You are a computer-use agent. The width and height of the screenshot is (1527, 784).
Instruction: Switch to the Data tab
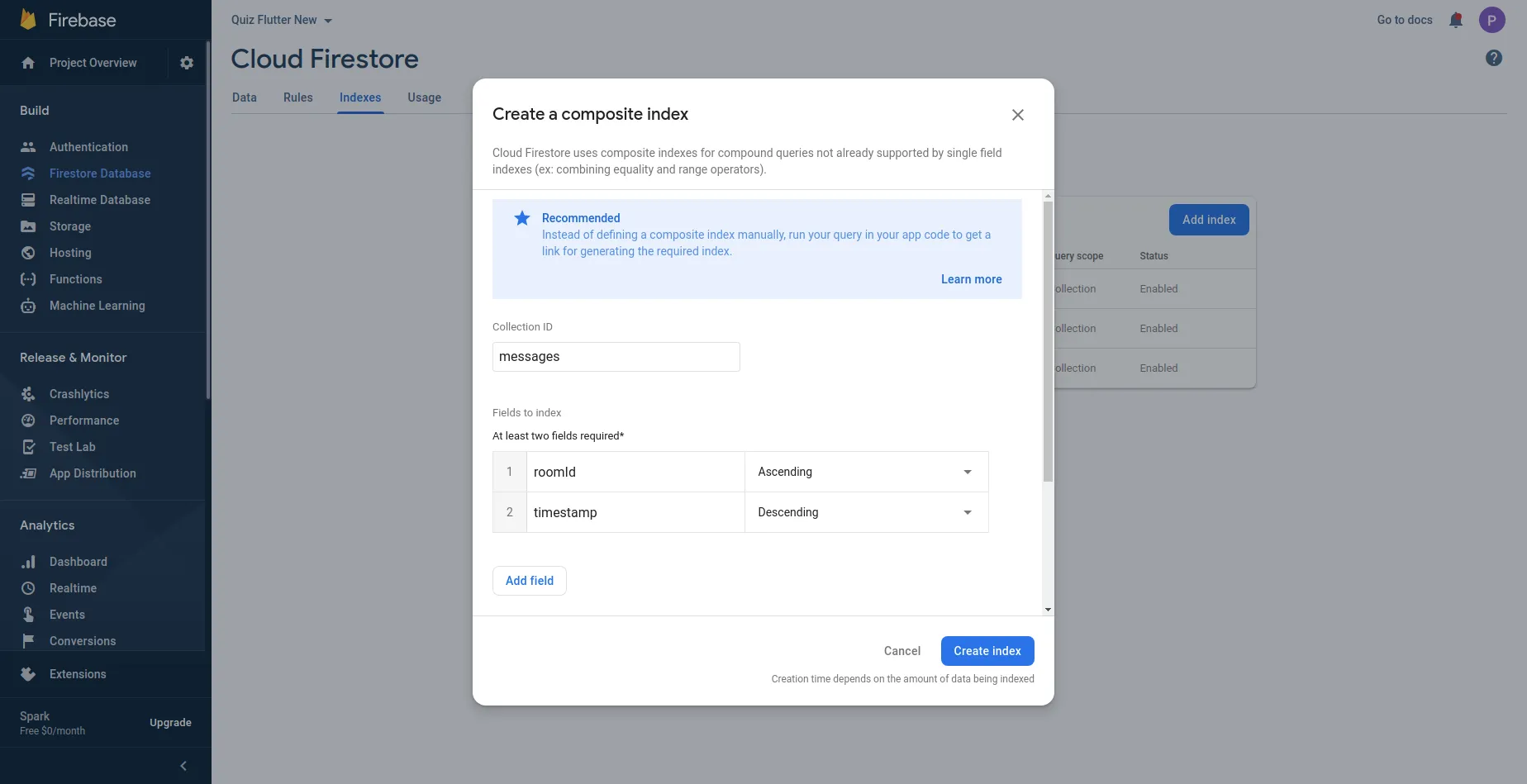tap(244, 97)
